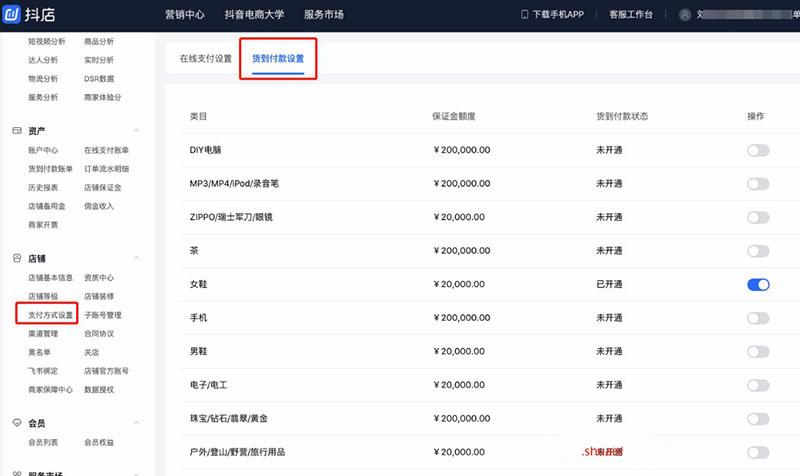Click the 抖店 logo icon
Screen dimensions: 800x476
(x=13, y=15)
